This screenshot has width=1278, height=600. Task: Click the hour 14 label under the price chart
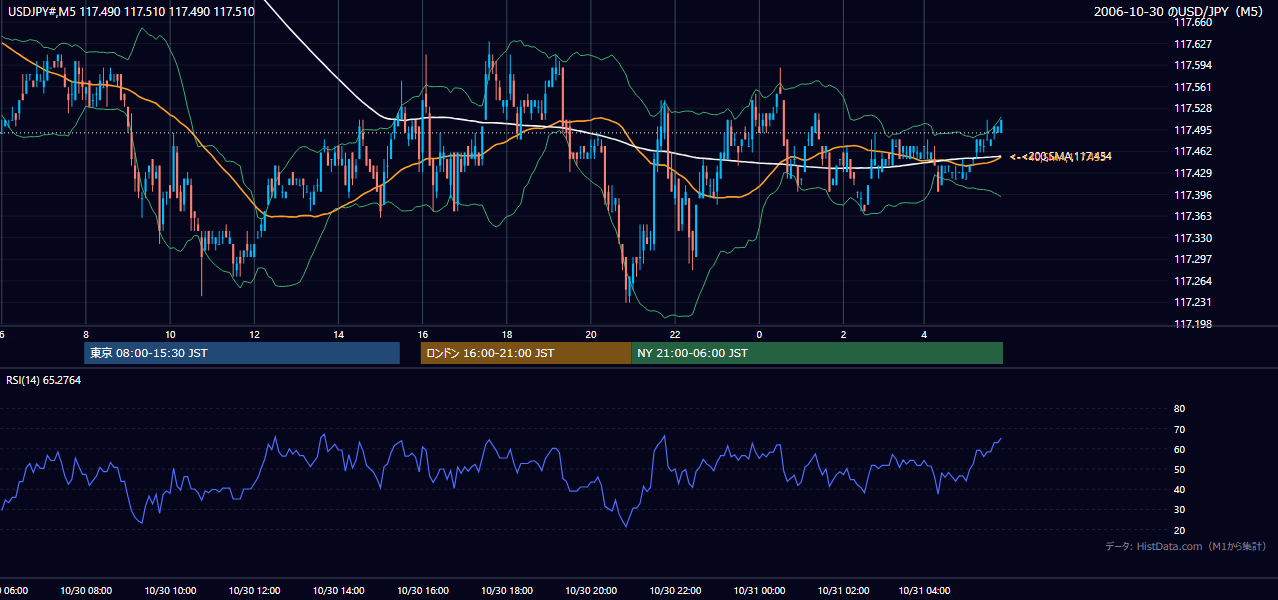click(x=339, y=334)
